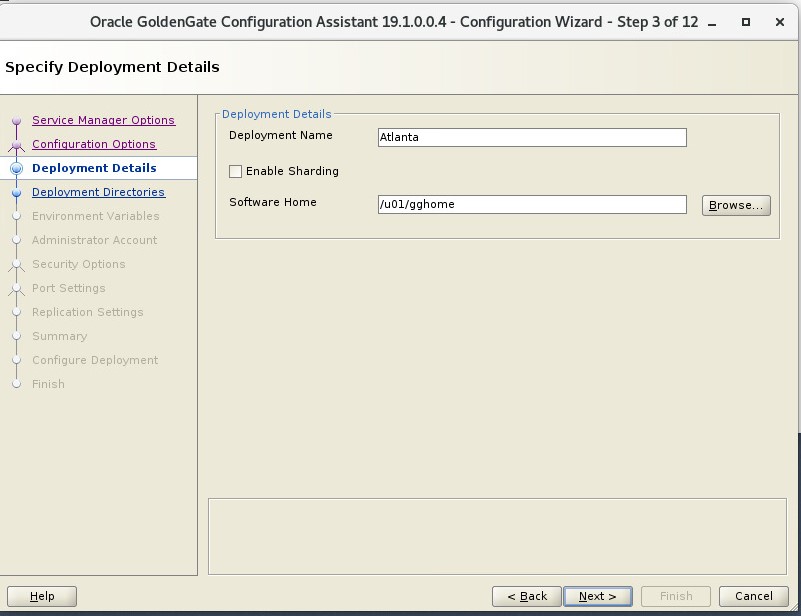Click the Replication Settings step label
801x616 pixels.
pyautogui.click(x=88, y=312)
